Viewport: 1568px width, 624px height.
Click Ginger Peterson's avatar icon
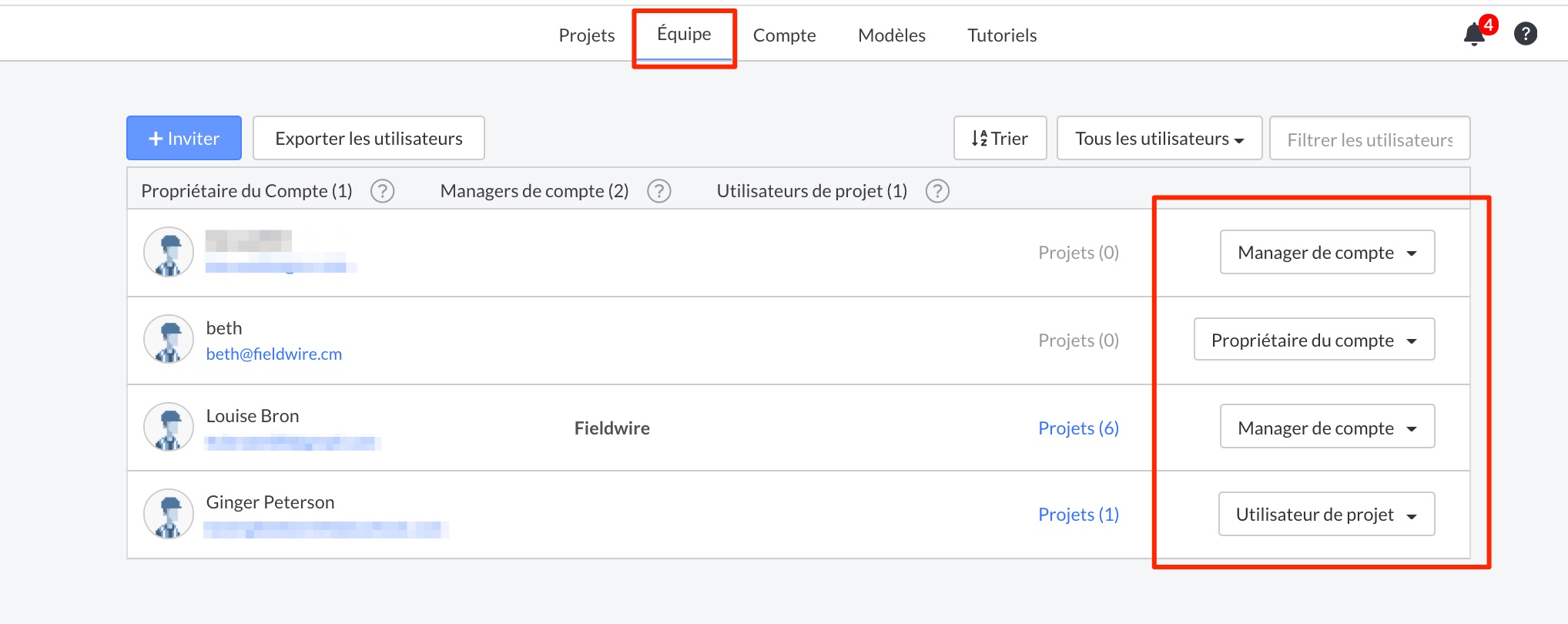(x=168, y=514)
